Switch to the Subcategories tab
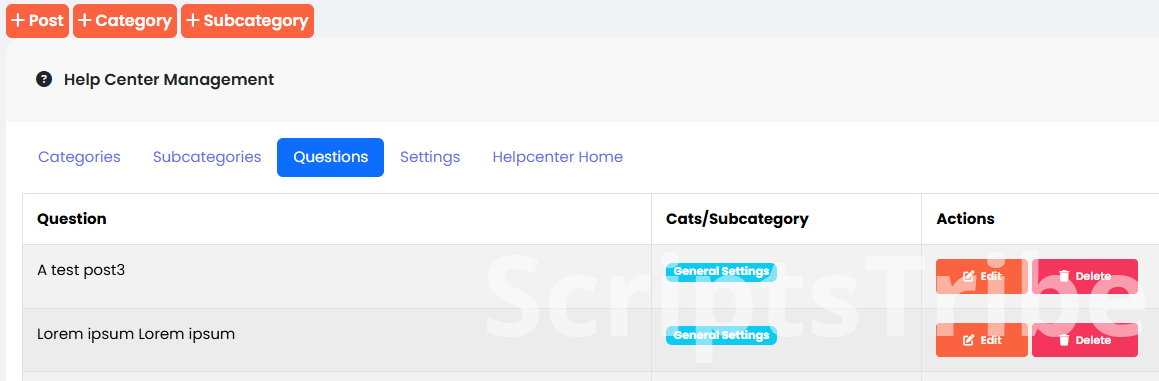This screenshot has height=381, width=1159. point(207,157)
